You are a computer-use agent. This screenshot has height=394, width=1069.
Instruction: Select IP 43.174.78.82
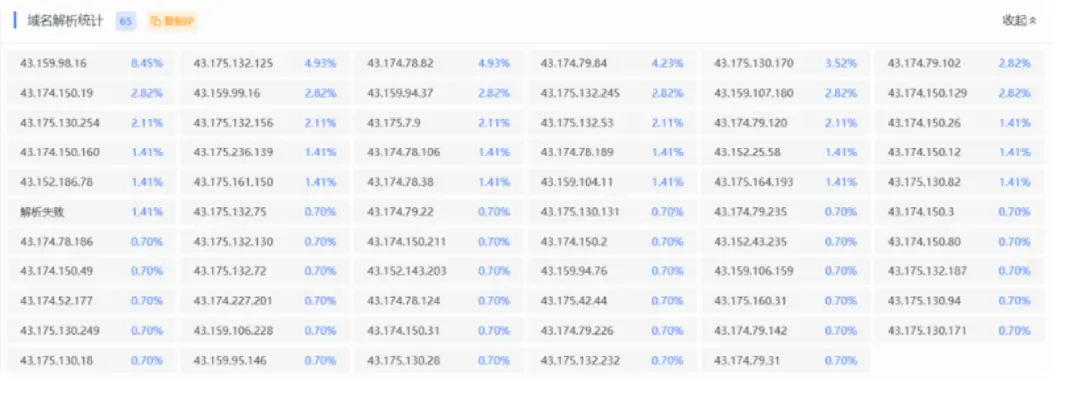[x=400, y=63]
